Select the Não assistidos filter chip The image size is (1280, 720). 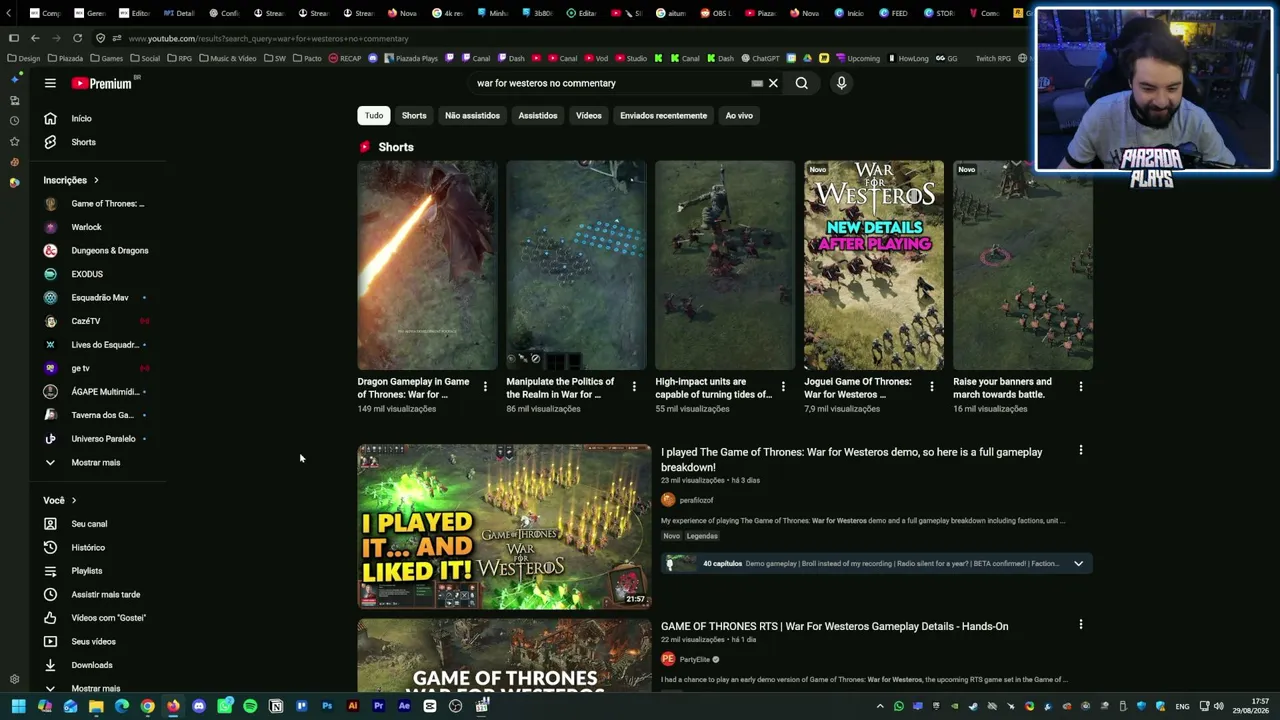tap(472, 115)
